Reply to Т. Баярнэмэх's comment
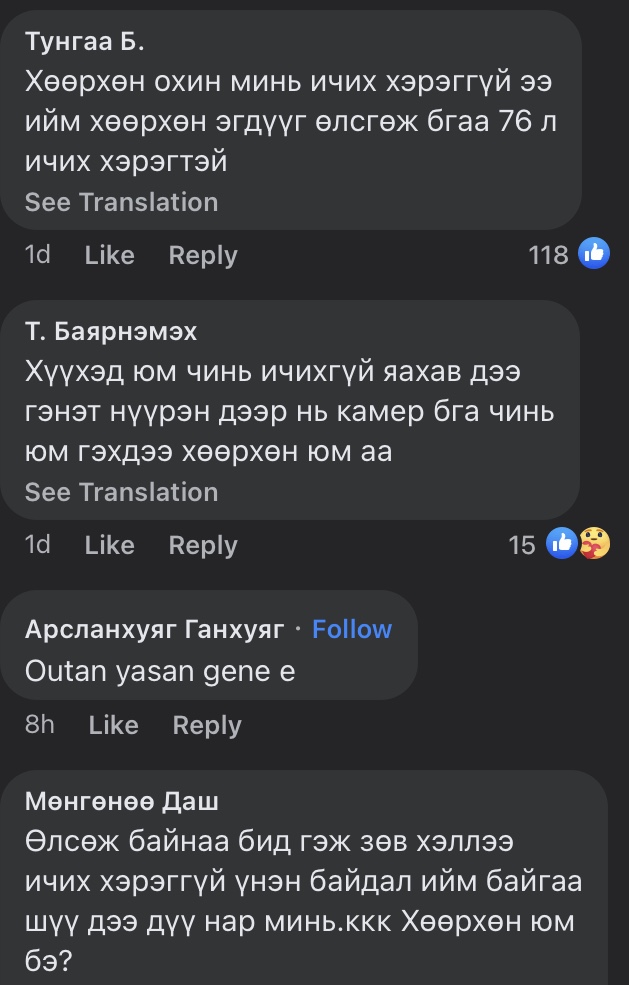The width and height of the screenshot is (629, 985). pos(203,545)
